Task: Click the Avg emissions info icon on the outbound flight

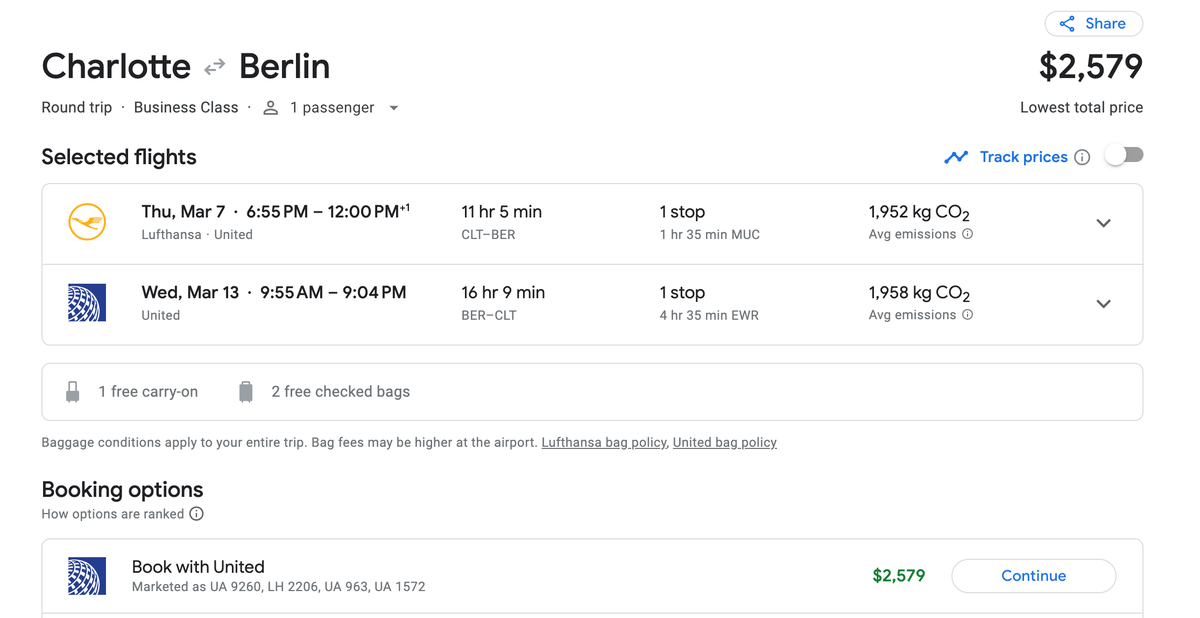Action: (x=966, y=234)
